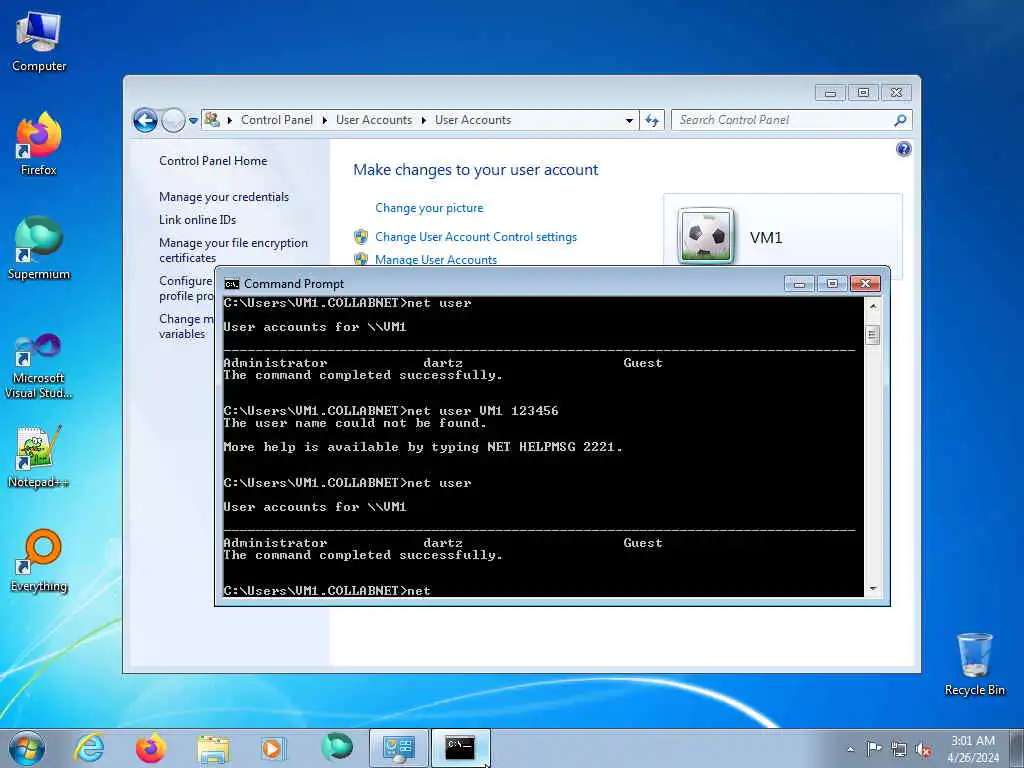Click the Command Prompt title bar icon
The width and height of the screenshot is (1024, 768).
pos(231,283)
